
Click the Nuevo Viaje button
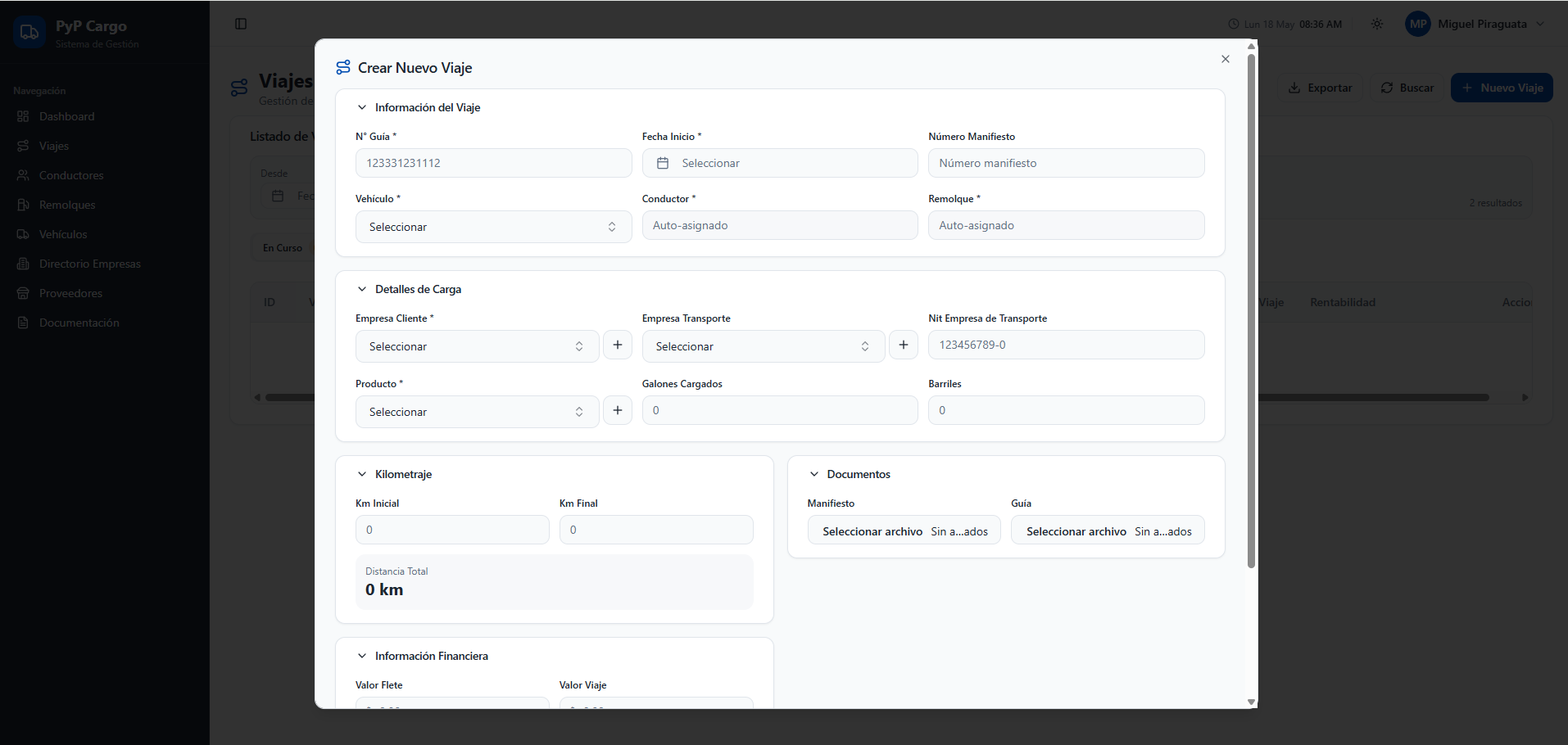pos(1502,88)
